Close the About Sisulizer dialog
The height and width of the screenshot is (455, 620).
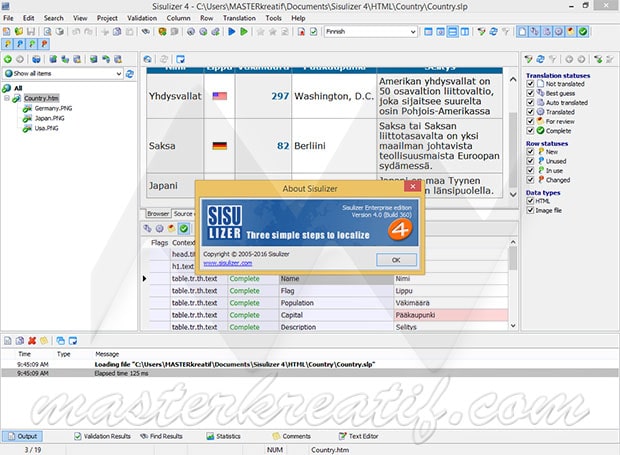[x=413, y=187]
